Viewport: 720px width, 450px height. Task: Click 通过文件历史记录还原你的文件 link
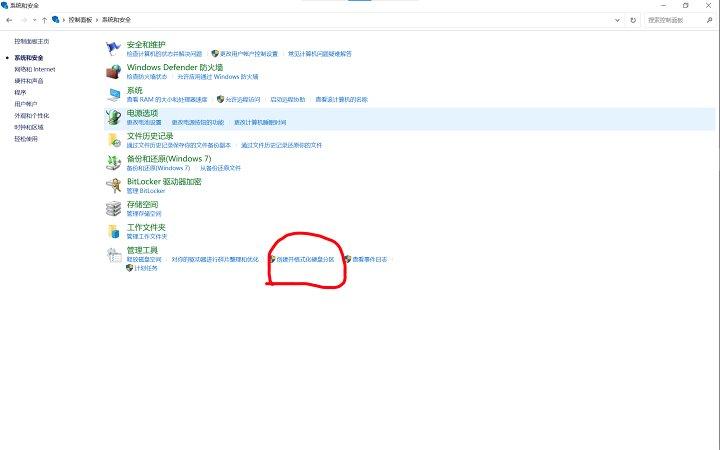pyautogui.click(x=281, y=146)
